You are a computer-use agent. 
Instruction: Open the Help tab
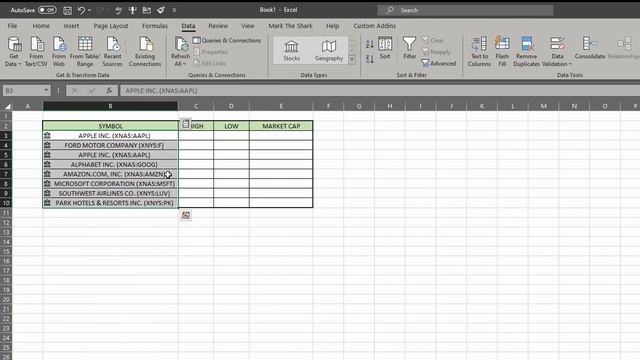(333, 26)
